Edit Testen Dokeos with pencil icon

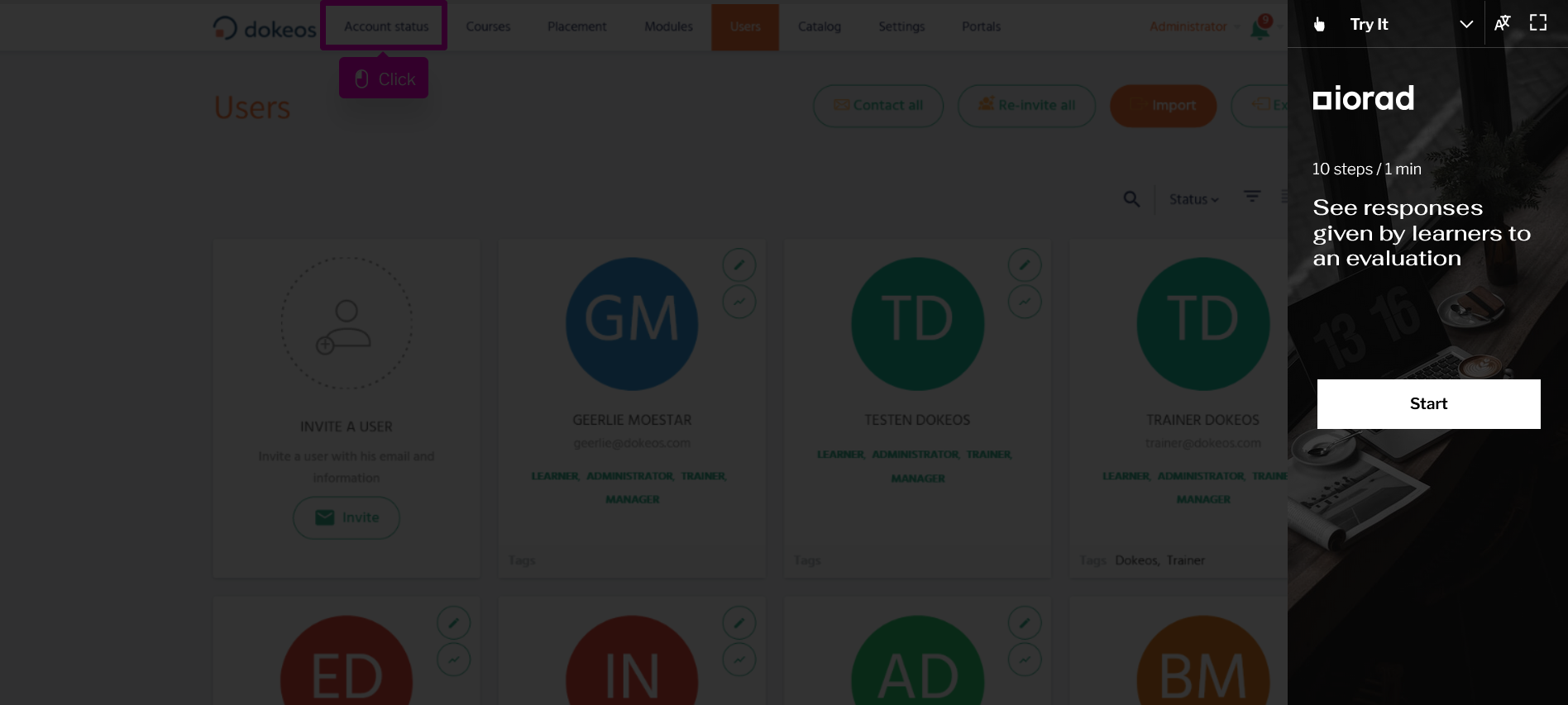[x=1024, y=265]
